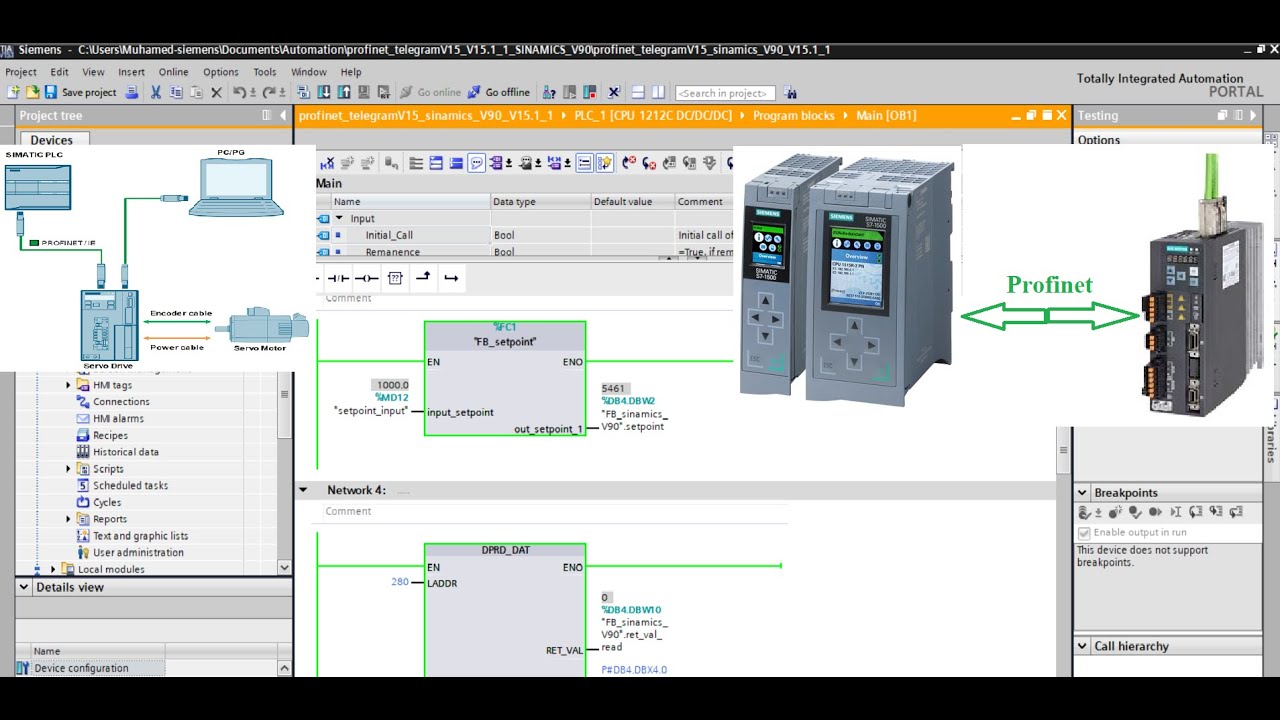Open the Tools menu
The height and width of the screenshot is (720, 1280).
pyautogui.click(x=265, y=72)
